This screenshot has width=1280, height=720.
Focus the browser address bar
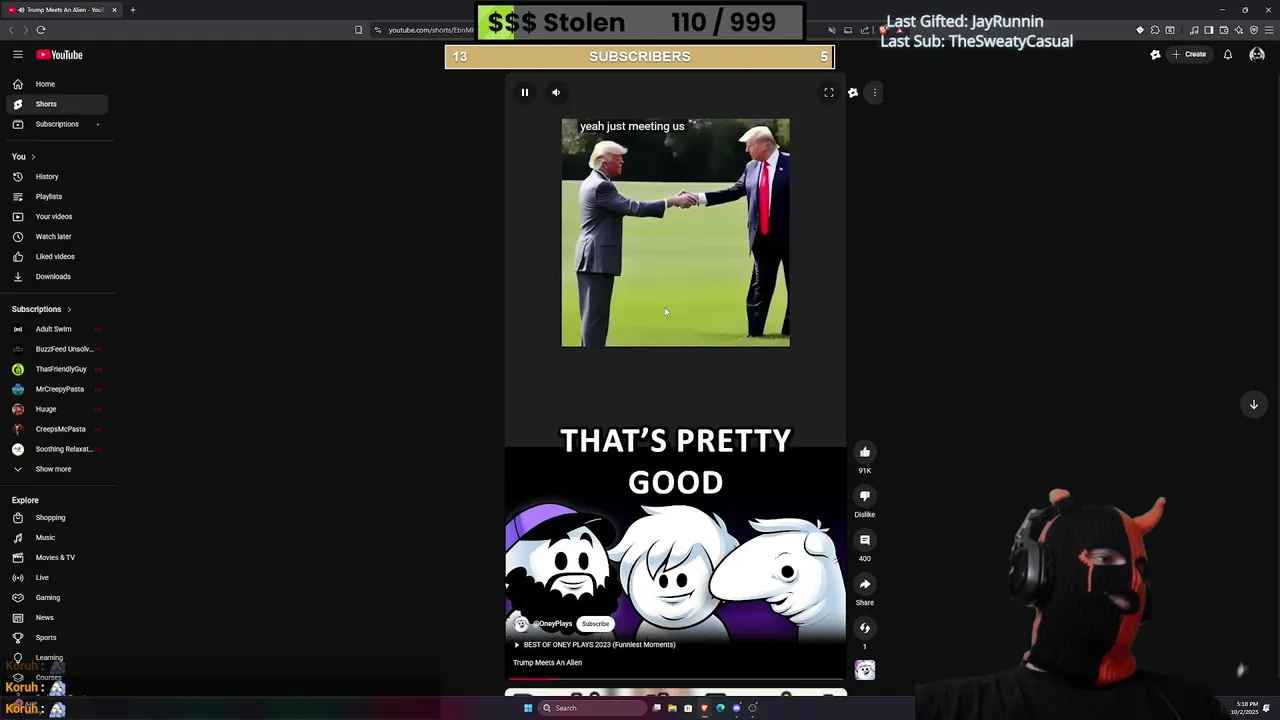tap(430, 30)
